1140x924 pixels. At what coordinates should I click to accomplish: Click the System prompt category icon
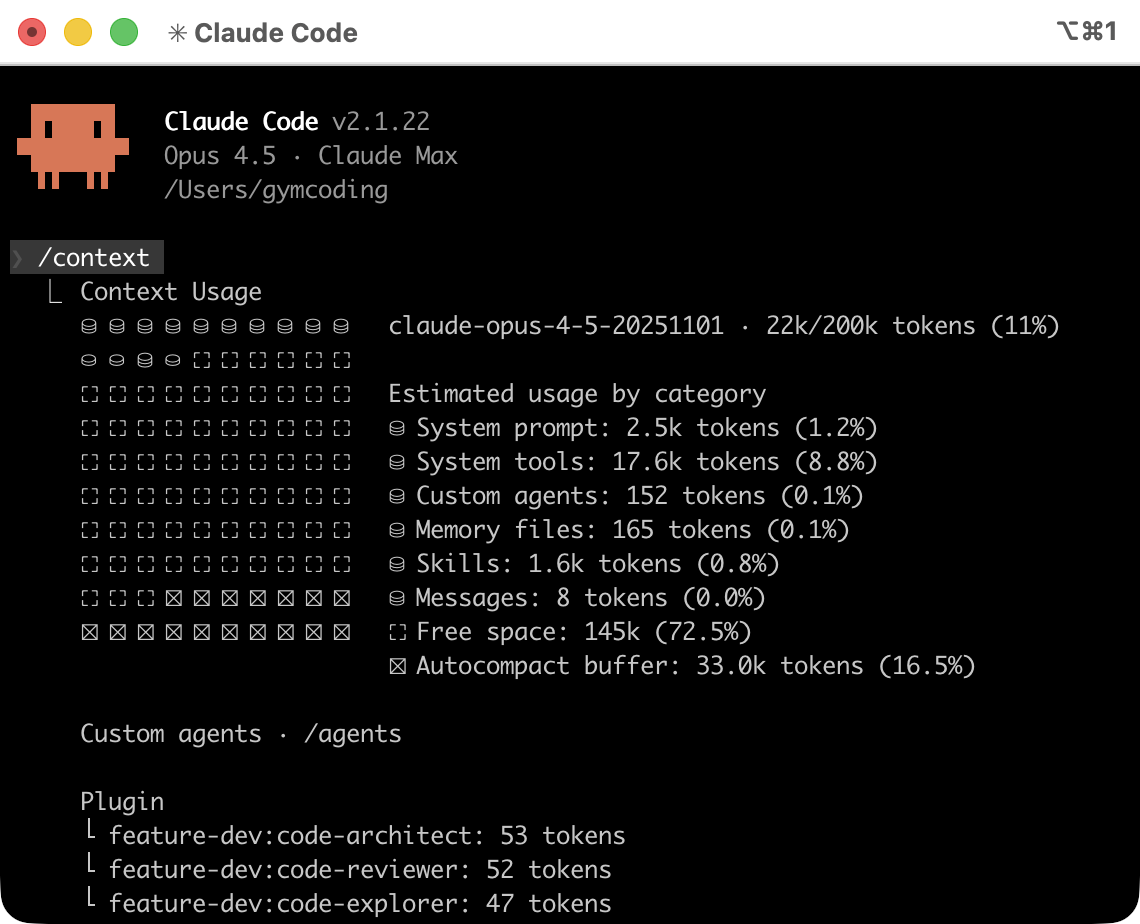tap(397, 429)
